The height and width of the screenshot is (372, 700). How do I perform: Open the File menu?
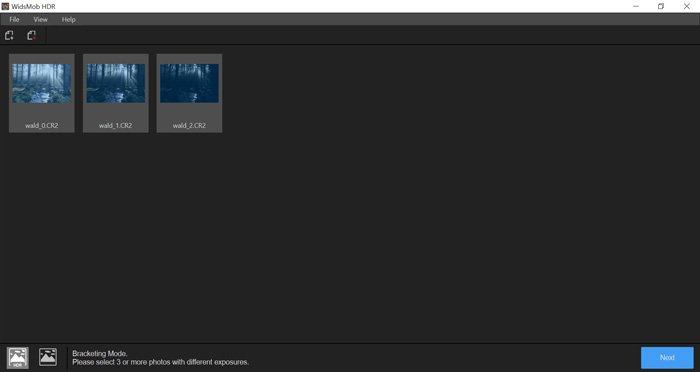coord(14,20)
